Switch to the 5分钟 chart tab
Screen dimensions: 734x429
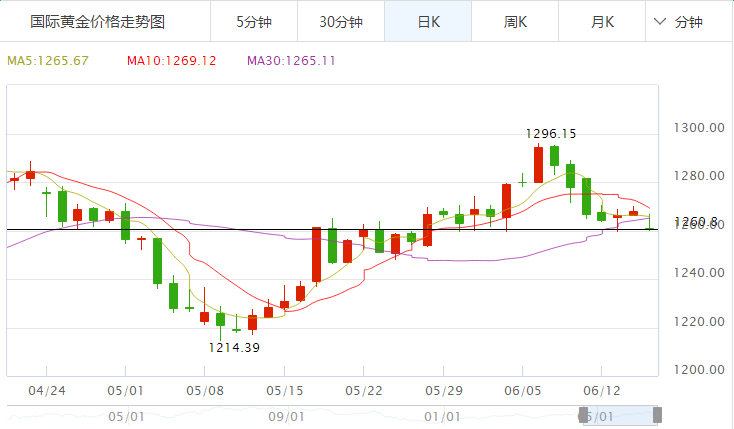[x=253, y=21]
